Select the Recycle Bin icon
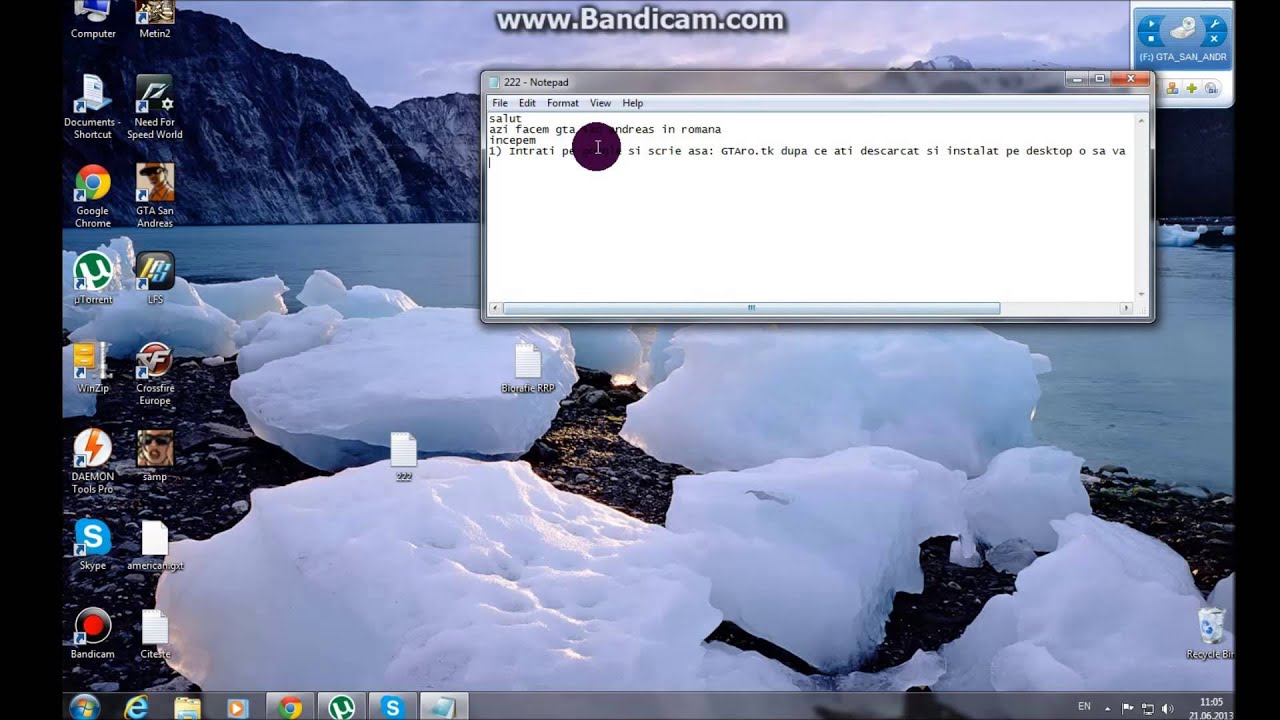 pos(1211,633)
